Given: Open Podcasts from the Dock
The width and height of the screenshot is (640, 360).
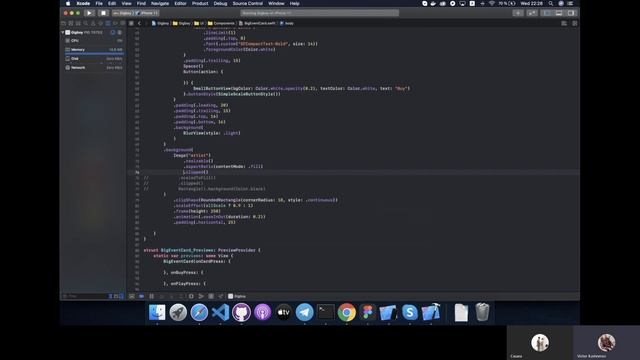Looking at the screenshot, I should click(x=262, y=312).
